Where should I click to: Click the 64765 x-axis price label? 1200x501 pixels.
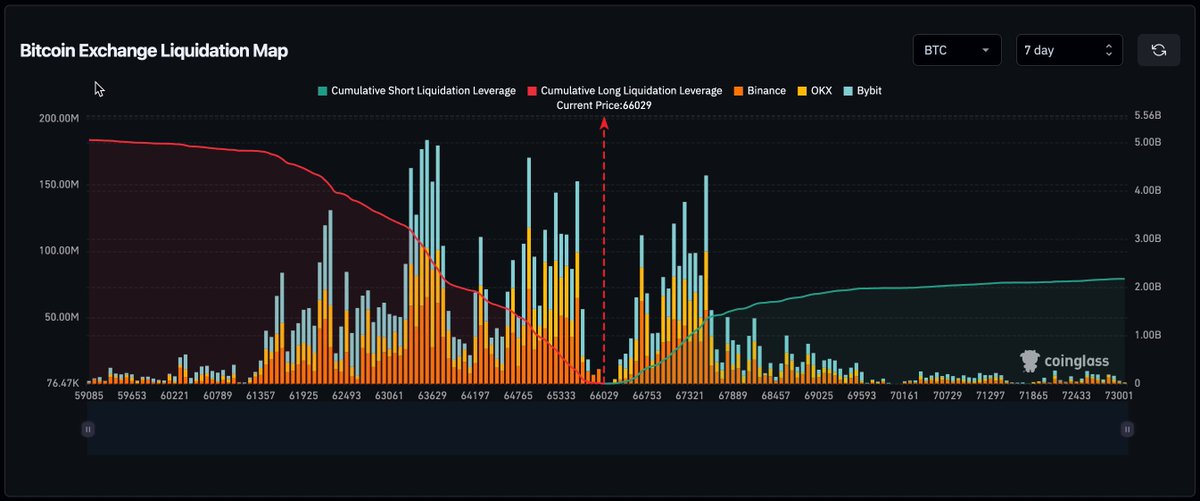(517, 397)
